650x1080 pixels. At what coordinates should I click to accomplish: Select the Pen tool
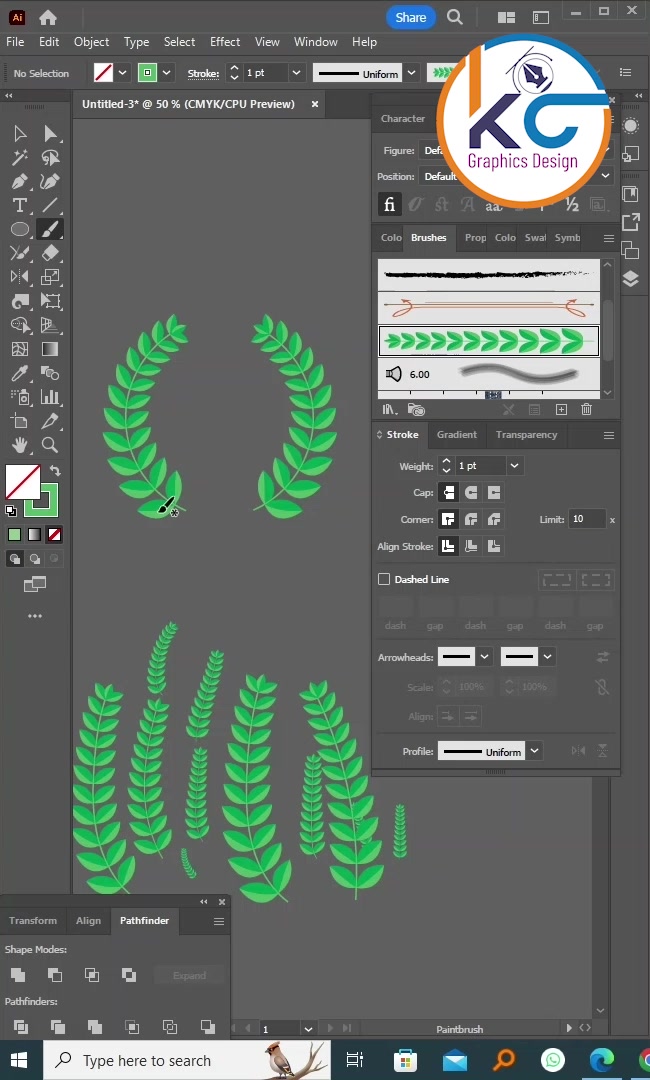tap(20, 182)
